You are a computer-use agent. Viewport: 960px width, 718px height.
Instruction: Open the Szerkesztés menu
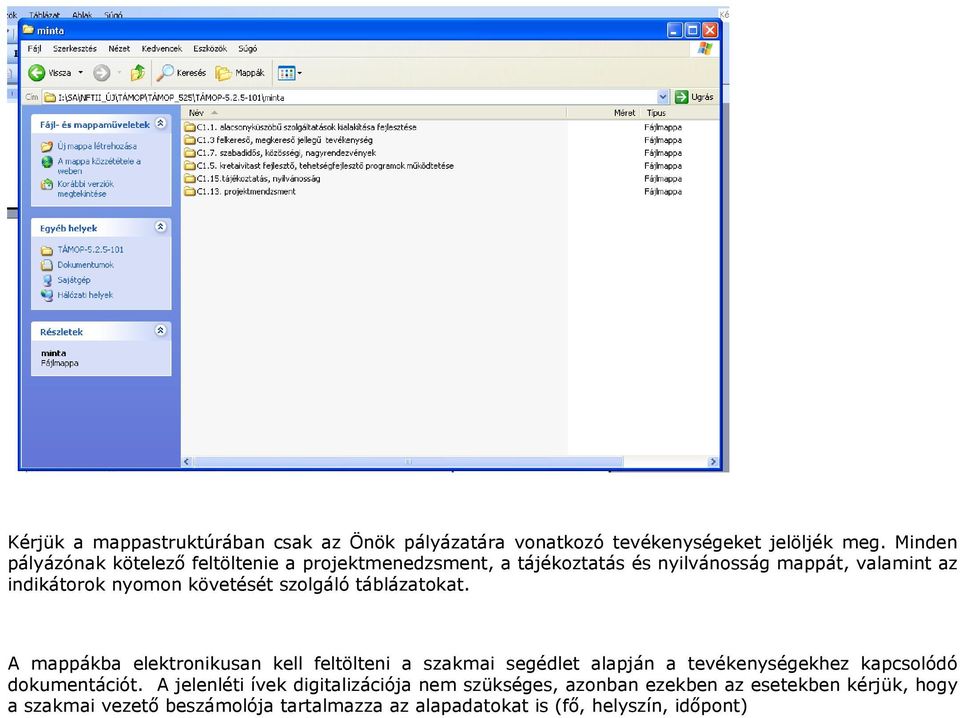[75, 49]
